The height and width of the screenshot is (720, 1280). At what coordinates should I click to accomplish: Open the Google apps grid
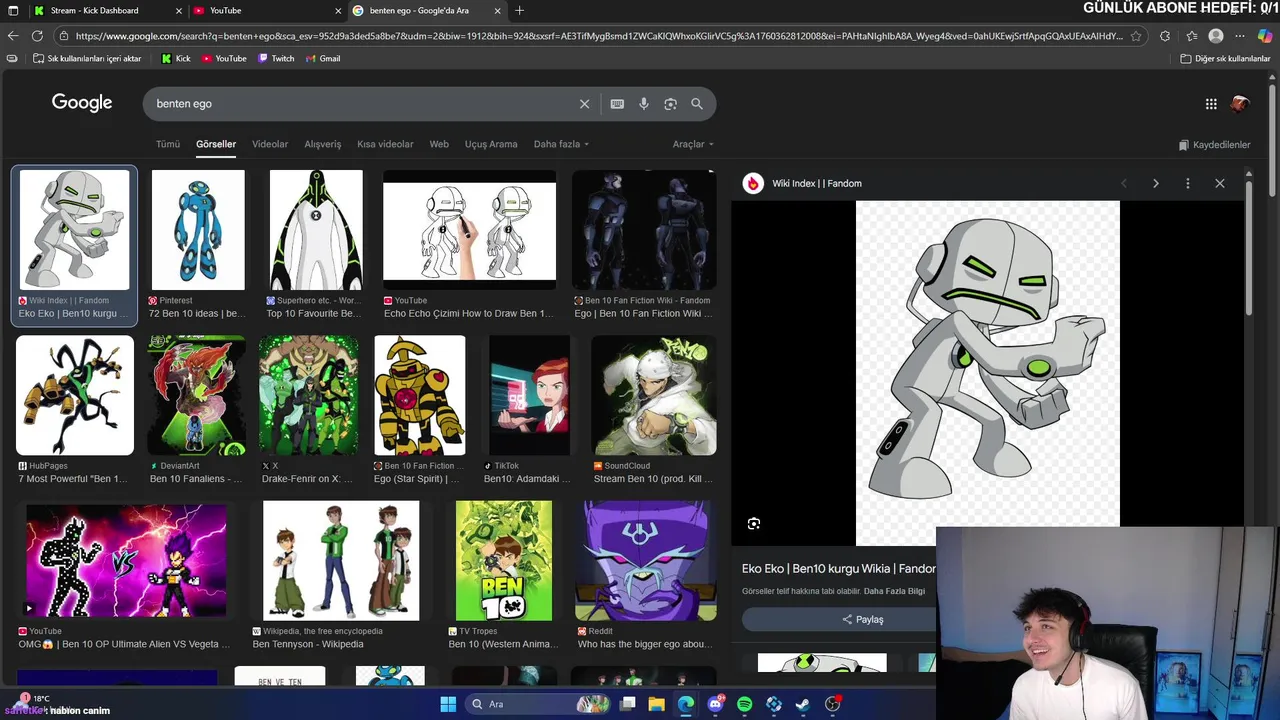(x=1211, y=104)
